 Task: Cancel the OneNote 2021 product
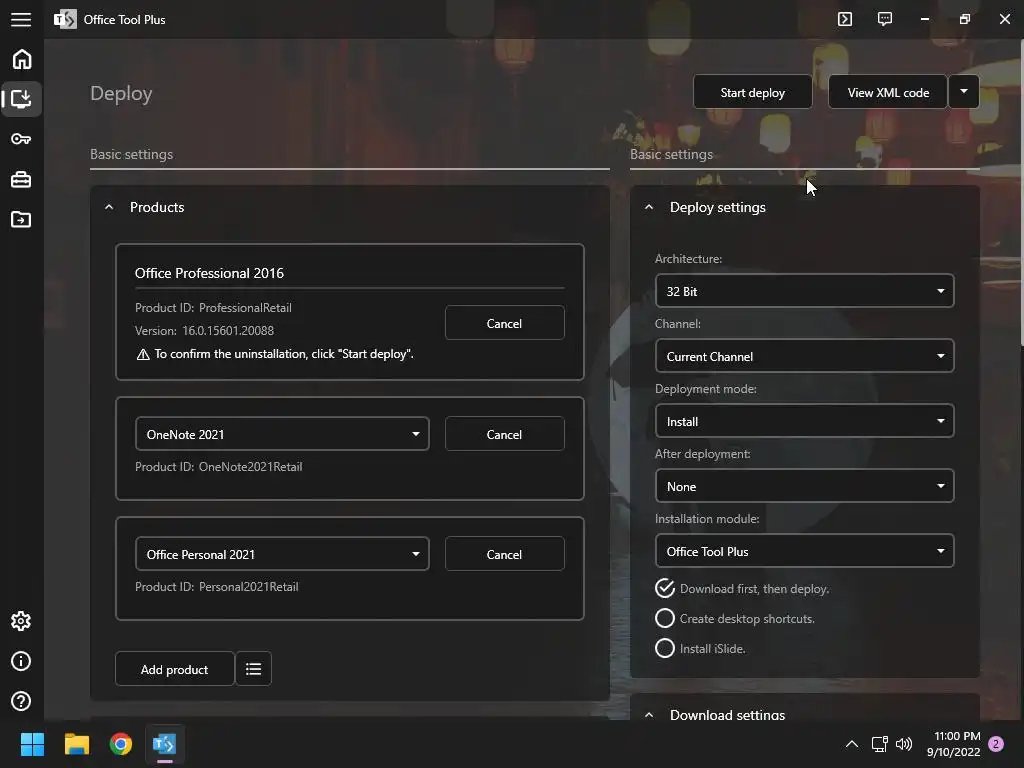coord(504,434)
